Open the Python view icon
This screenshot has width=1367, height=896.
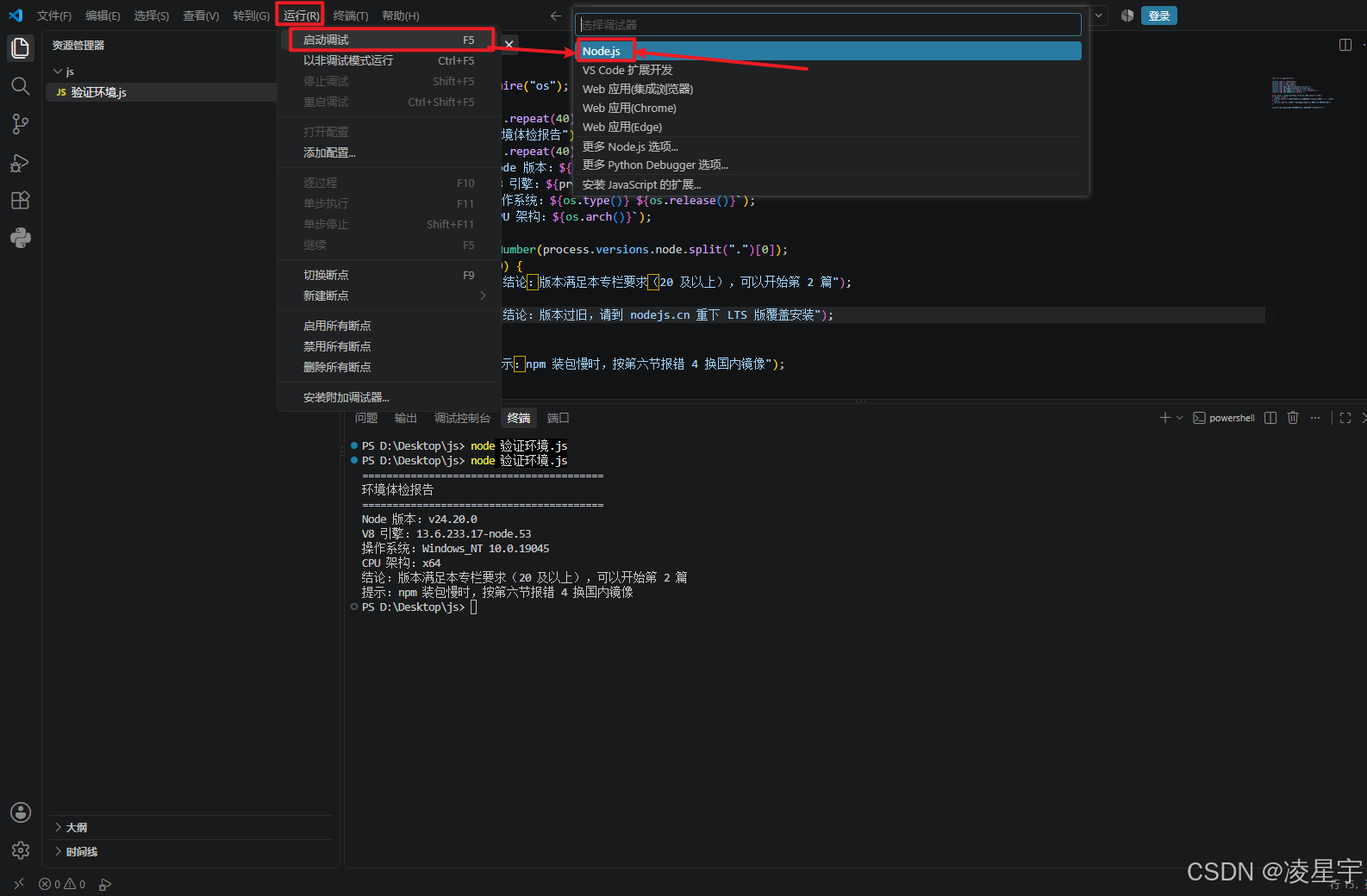coord(21,238)
